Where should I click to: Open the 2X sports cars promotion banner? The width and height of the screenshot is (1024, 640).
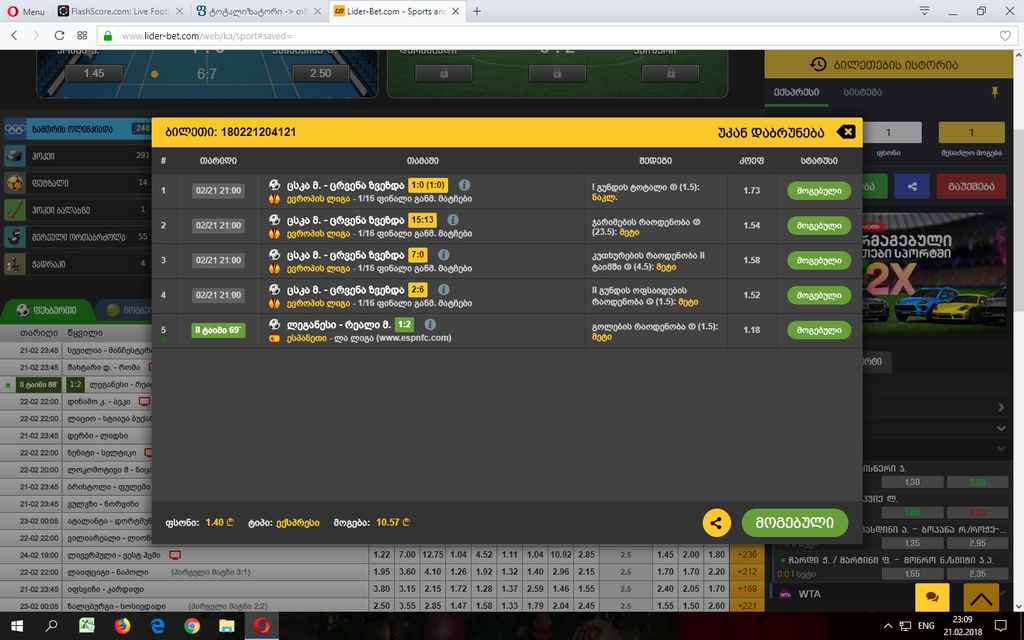934,275
